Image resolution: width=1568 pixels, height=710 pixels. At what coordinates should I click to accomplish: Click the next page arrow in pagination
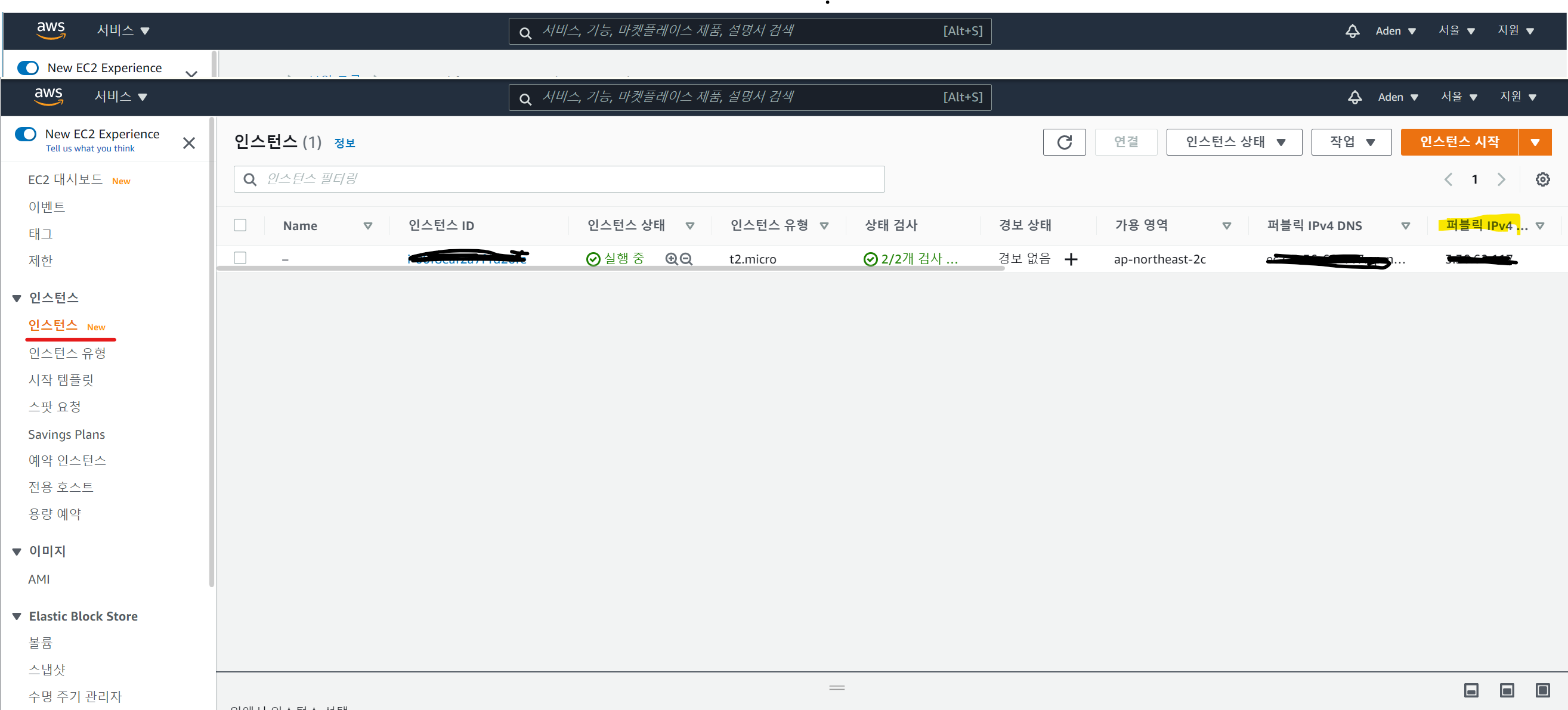pos(1501,179)
